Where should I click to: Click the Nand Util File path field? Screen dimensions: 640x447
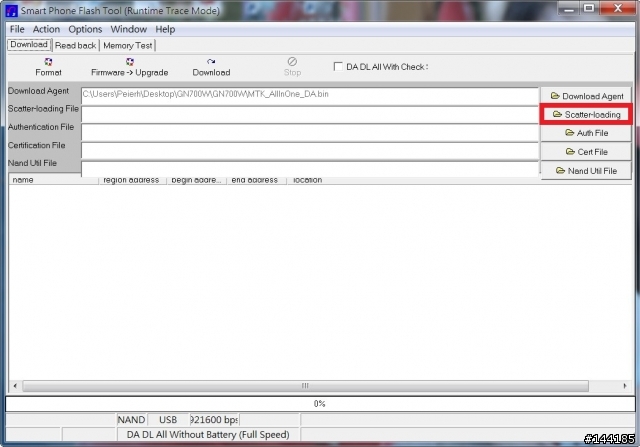(x=310, y=169)
